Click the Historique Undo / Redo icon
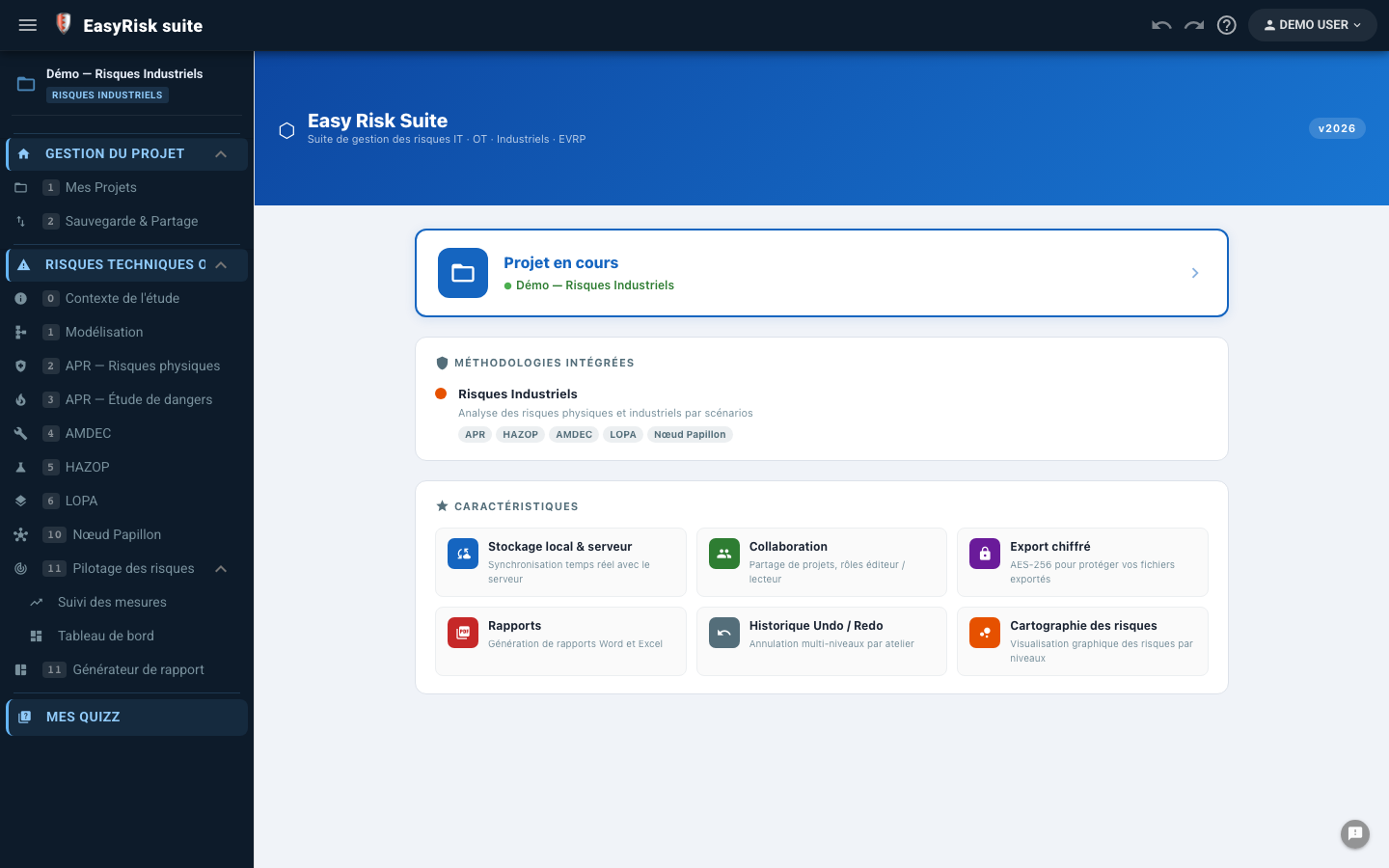 [724, 633]
